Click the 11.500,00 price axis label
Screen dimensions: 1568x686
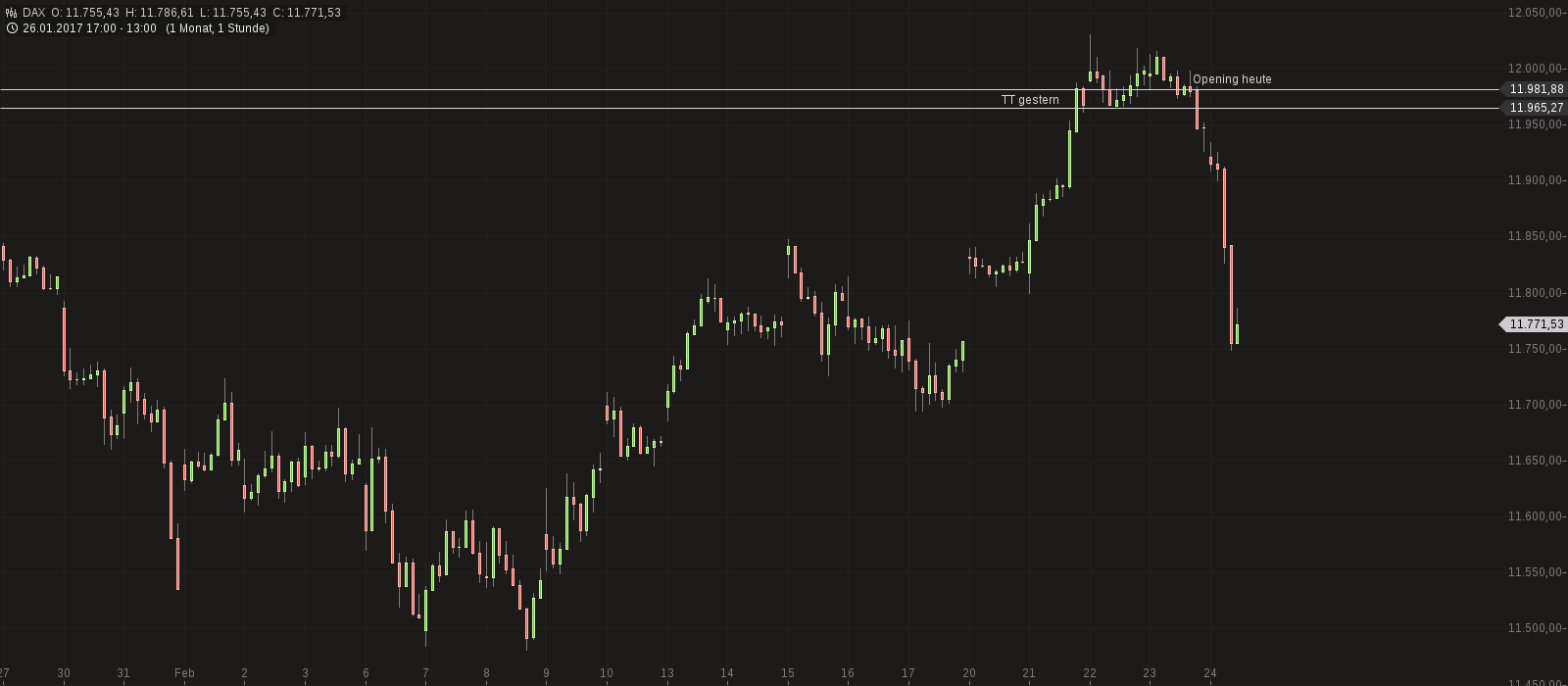pyautogui.click(x=1534, y=629)
